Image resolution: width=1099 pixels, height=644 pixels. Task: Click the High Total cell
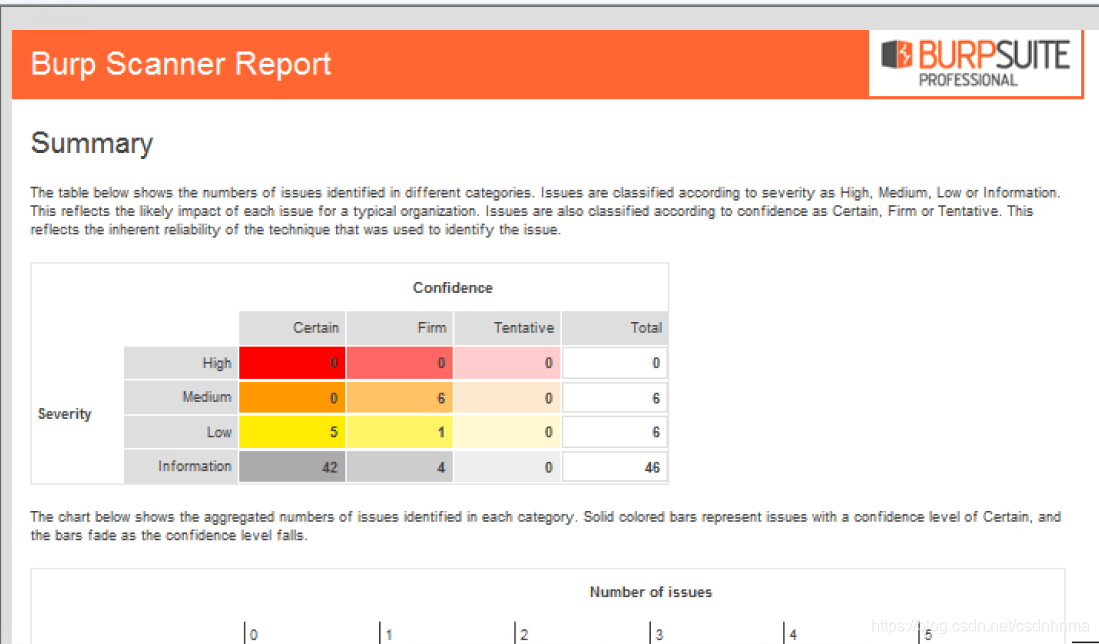(x=615, y=363)
